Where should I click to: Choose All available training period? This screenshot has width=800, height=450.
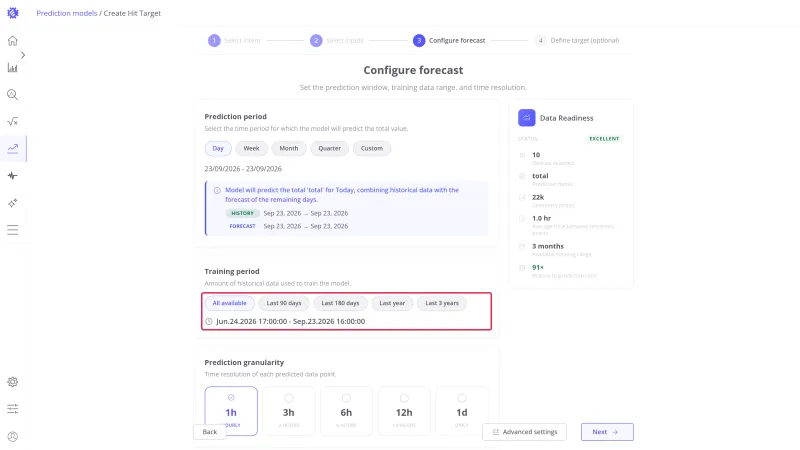click(230, 303)
